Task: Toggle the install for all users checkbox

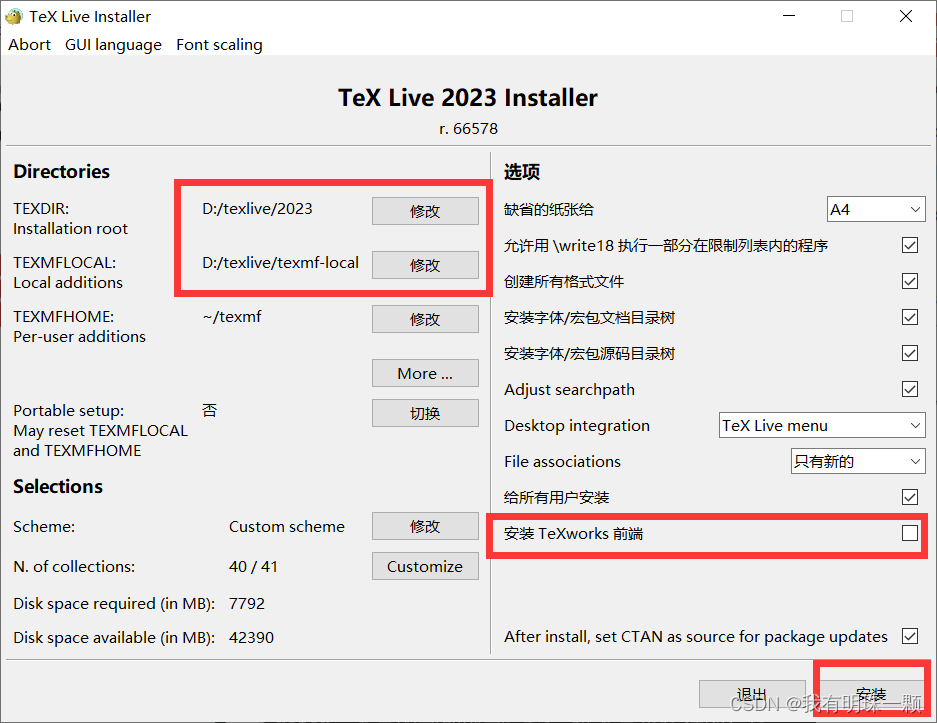Action: coord(910,497)
